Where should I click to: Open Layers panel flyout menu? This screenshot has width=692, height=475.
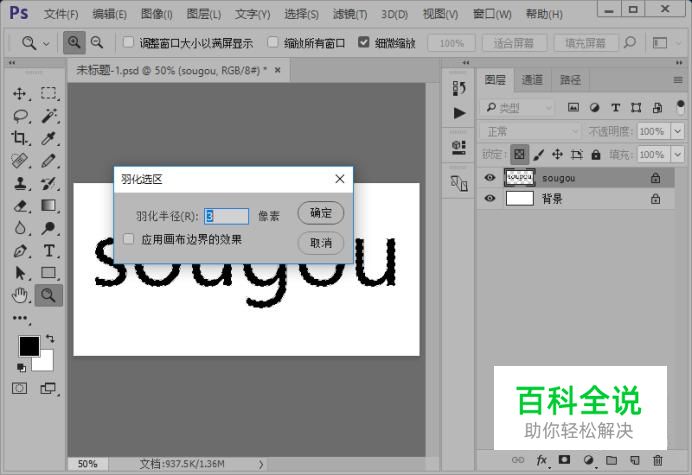[x=678, y=80]
